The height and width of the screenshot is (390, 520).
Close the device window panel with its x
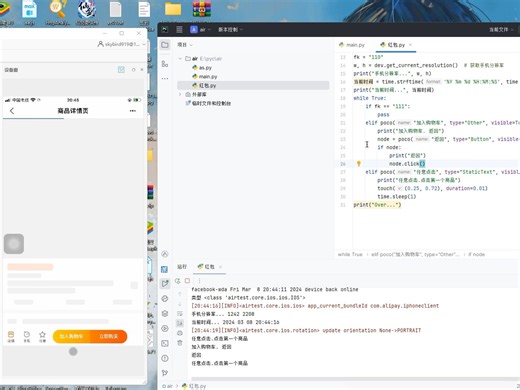point(142,70)
